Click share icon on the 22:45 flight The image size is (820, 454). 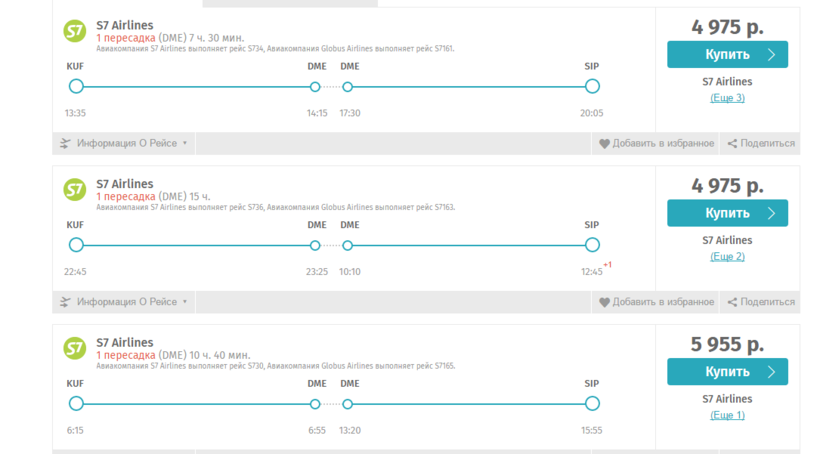pyautogui.click(x=732, y=302)
